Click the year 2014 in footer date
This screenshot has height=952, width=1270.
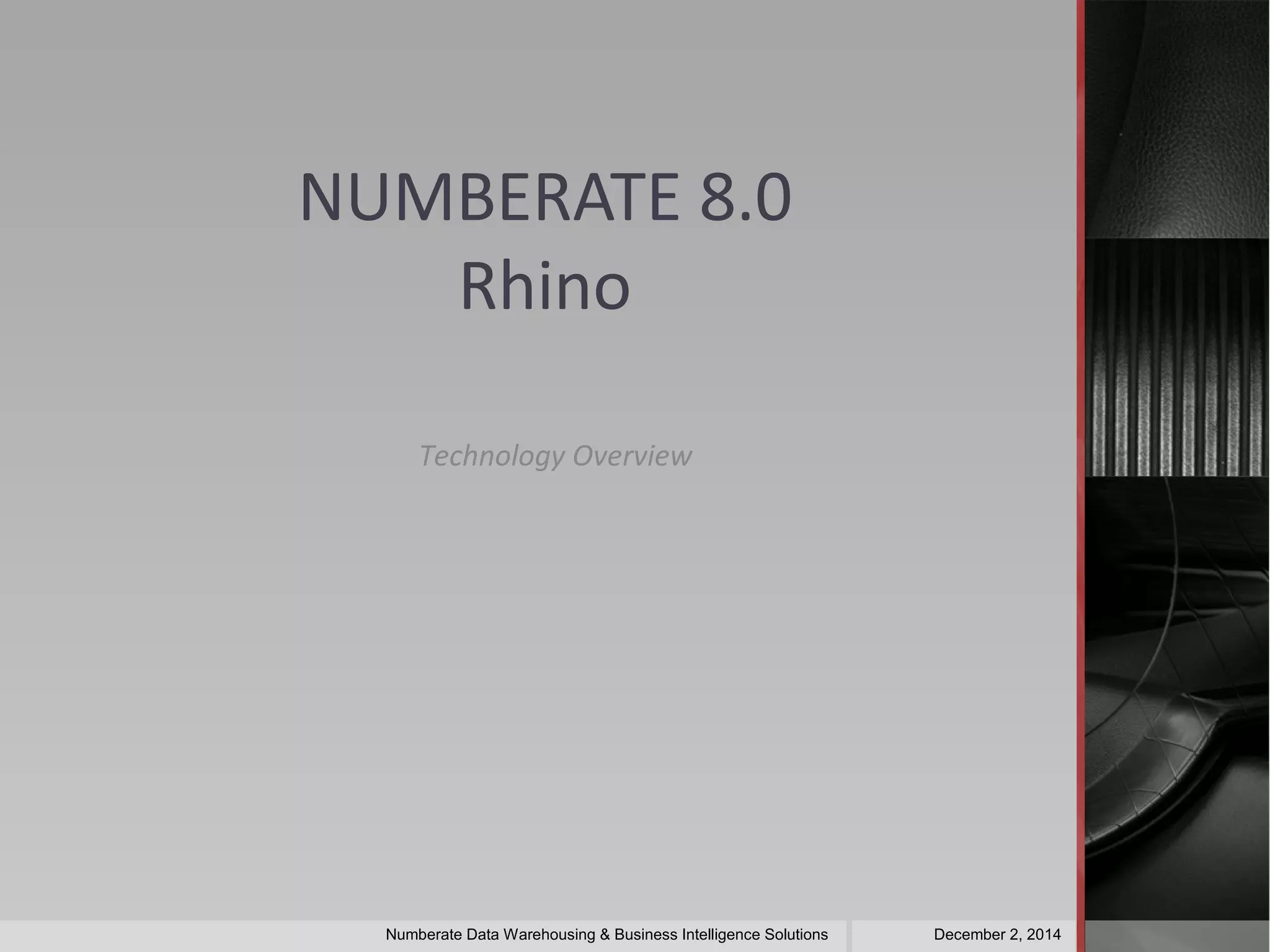1044,935
